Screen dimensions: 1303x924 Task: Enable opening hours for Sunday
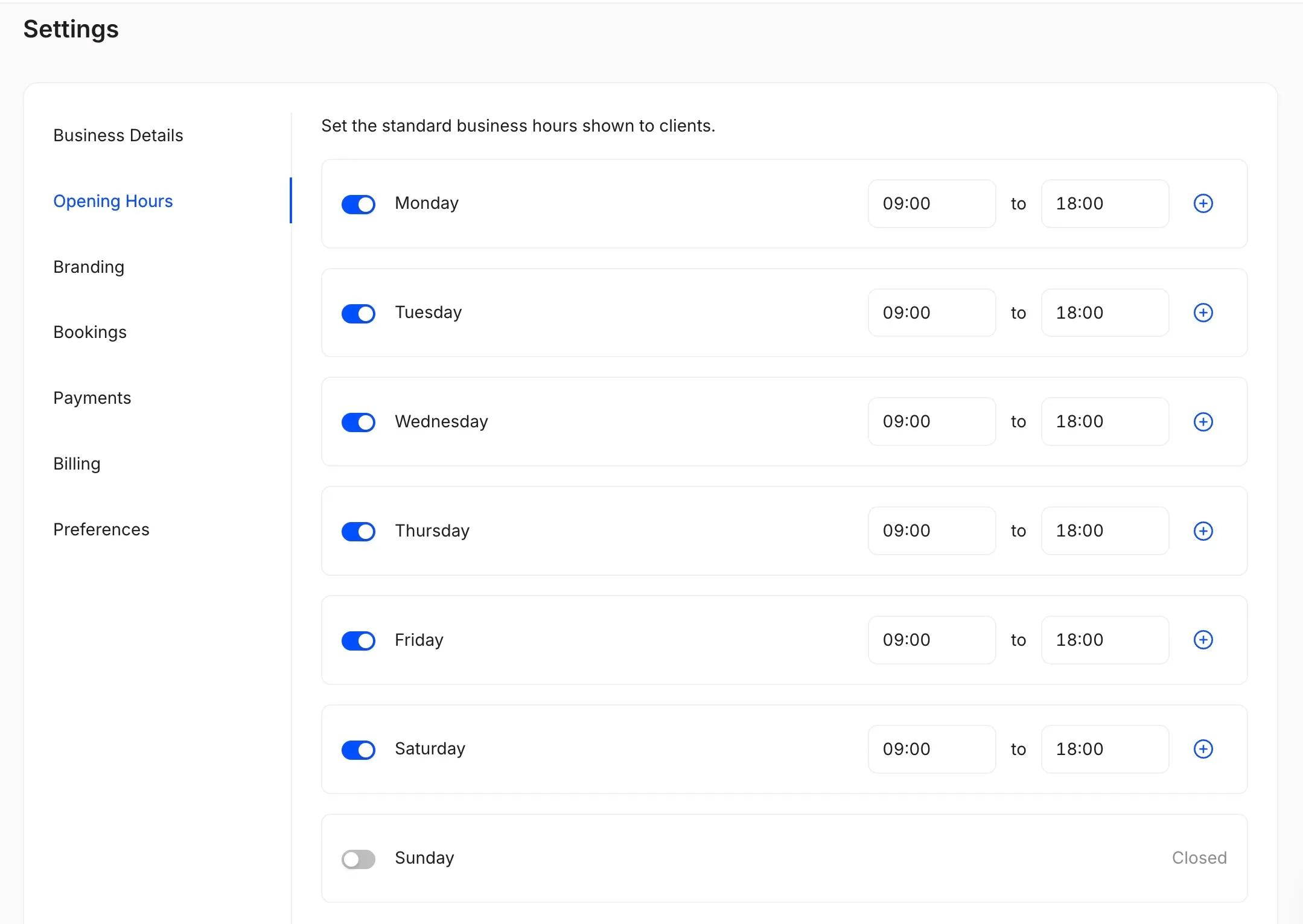coord(358,859)
